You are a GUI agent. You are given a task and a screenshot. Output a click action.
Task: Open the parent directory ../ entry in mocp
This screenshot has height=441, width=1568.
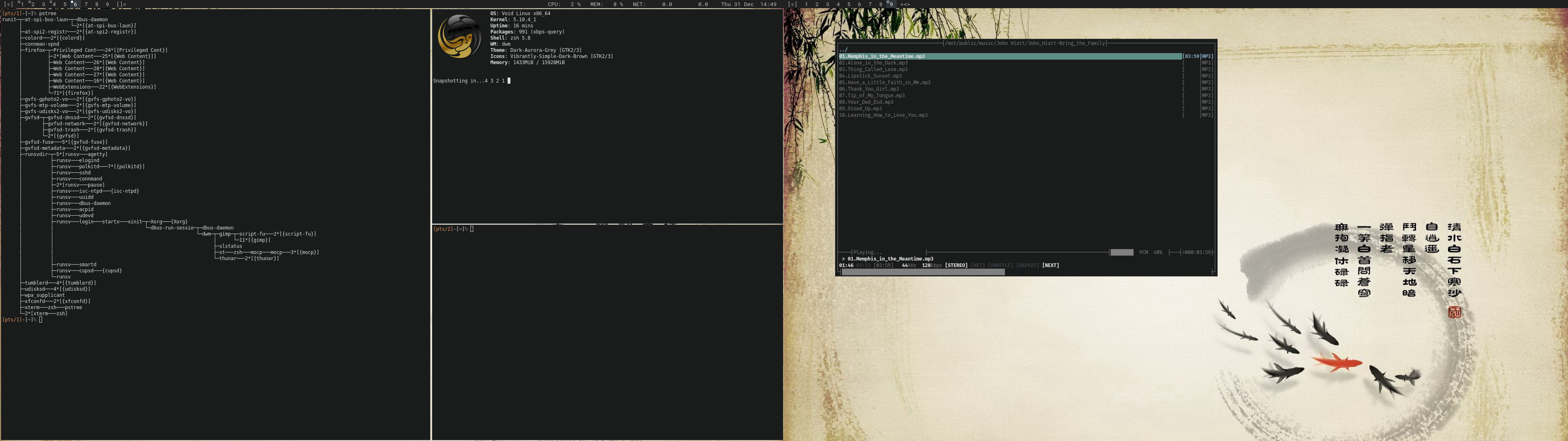click(x=843, y=50)
